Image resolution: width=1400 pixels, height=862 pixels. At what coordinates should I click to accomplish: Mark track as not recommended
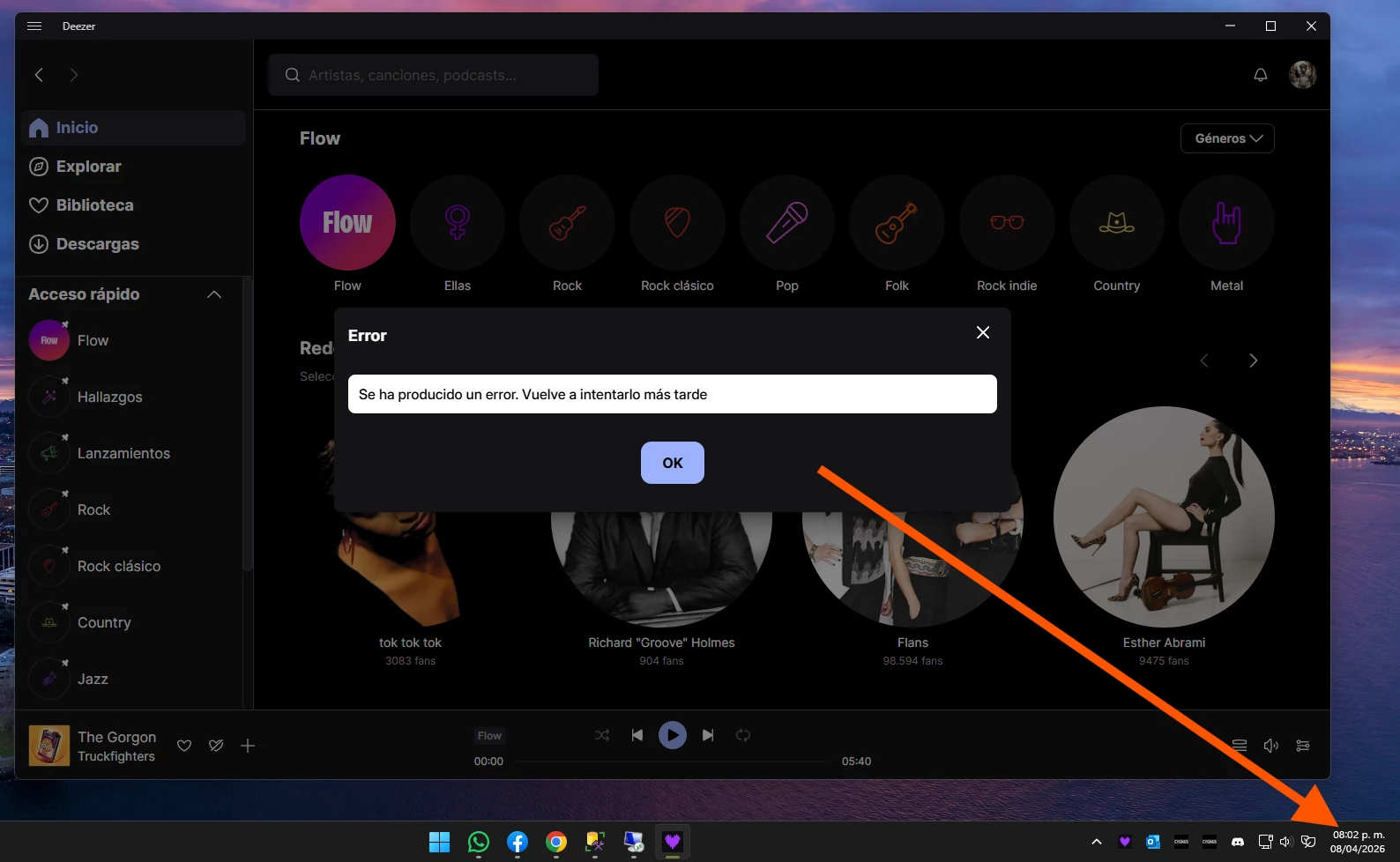click(216, 746)
